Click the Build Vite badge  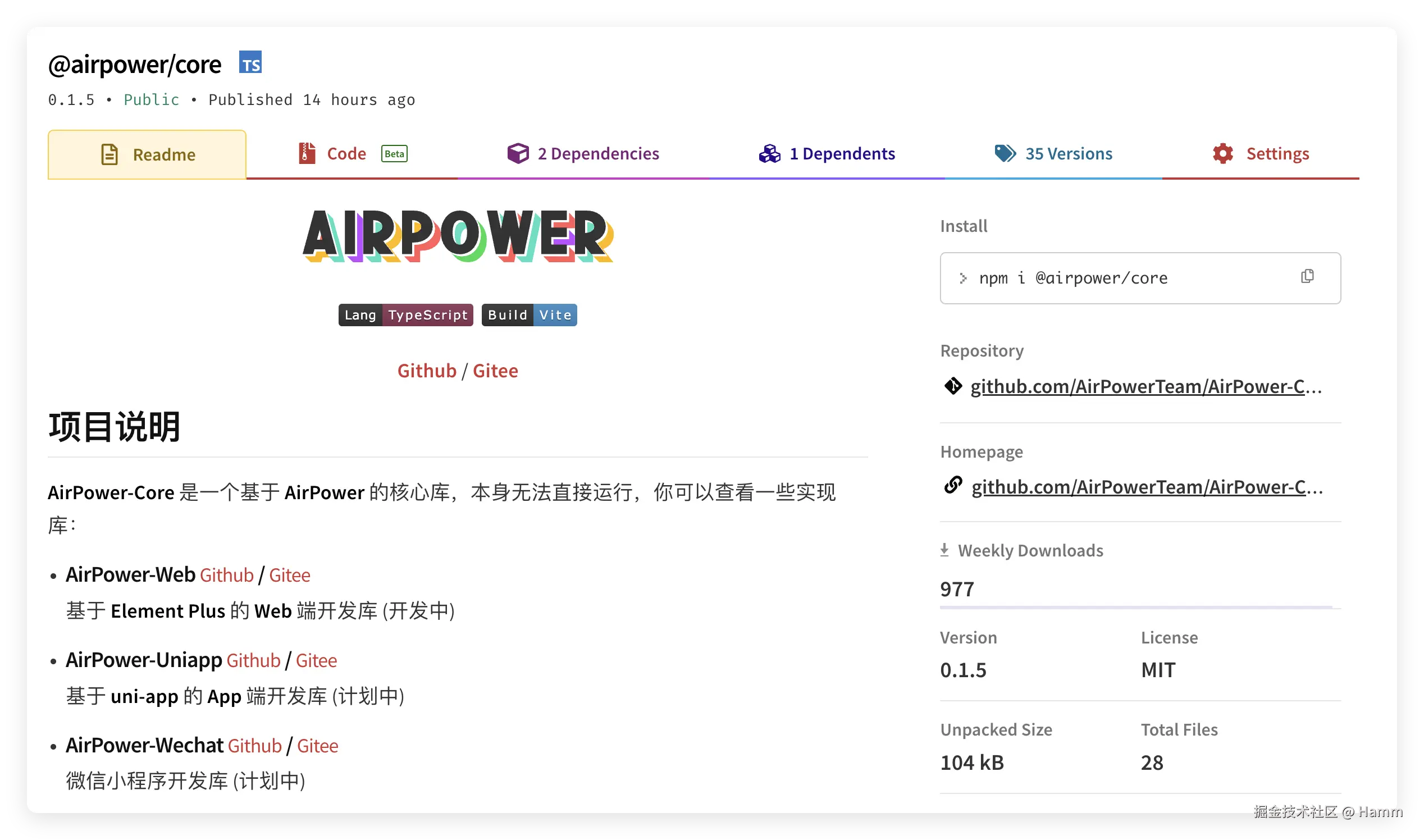pos(528,314)
